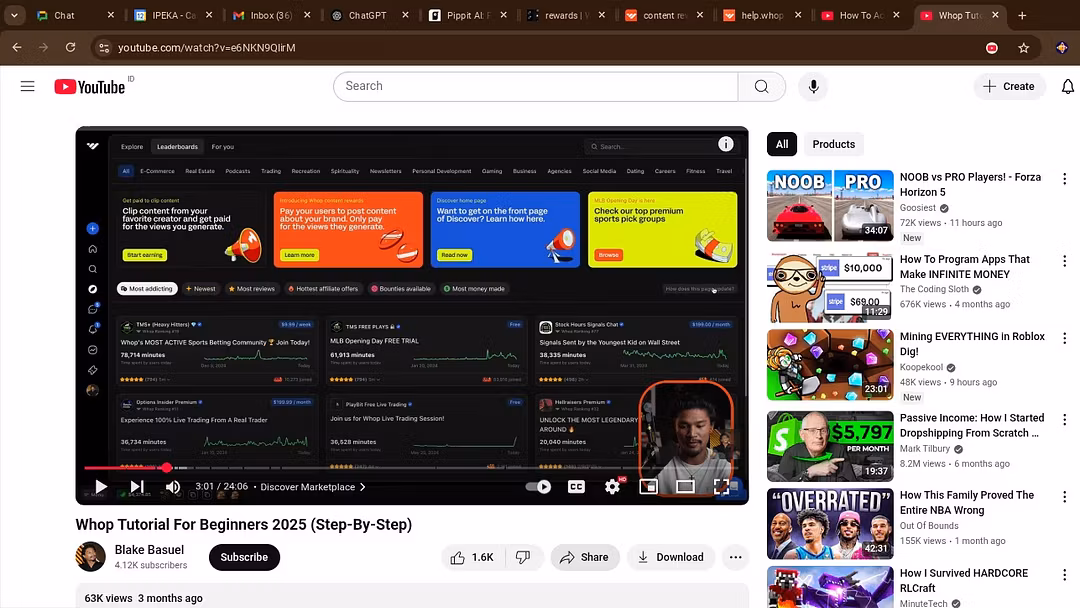Toggle the autoplay switch

(x=539, y=487)
